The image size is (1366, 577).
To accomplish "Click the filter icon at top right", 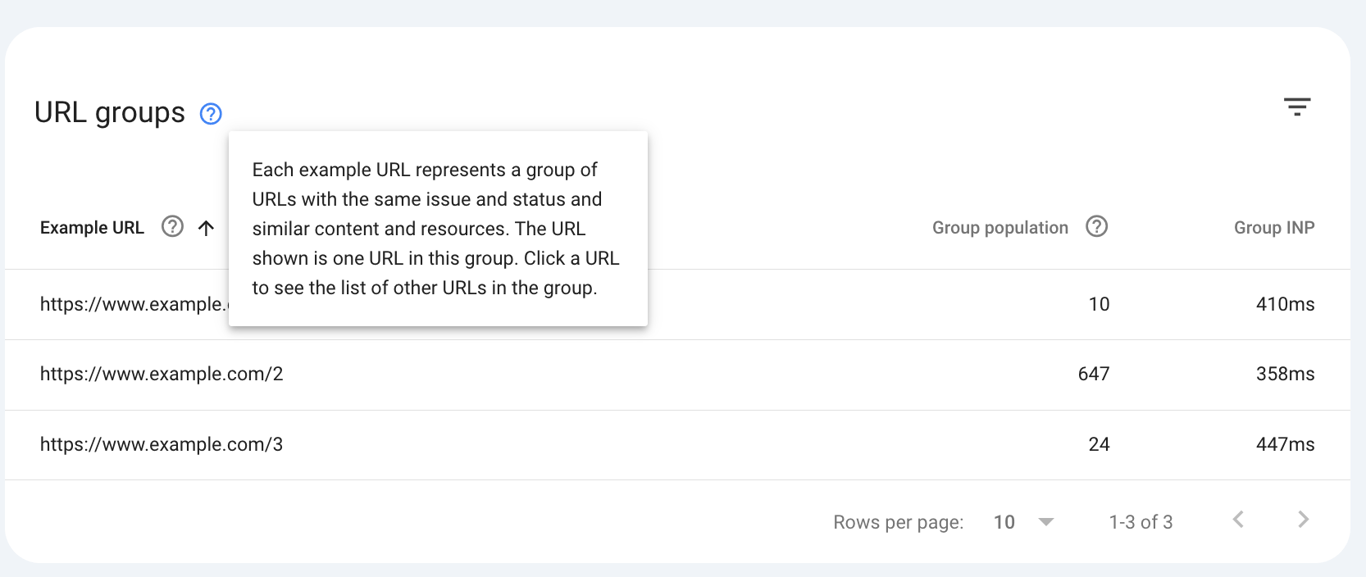I will coord(1297,106).
